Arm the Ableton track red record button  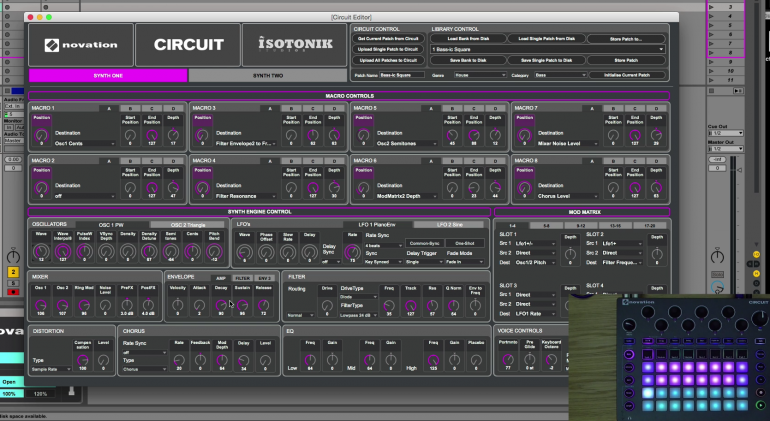13,292
